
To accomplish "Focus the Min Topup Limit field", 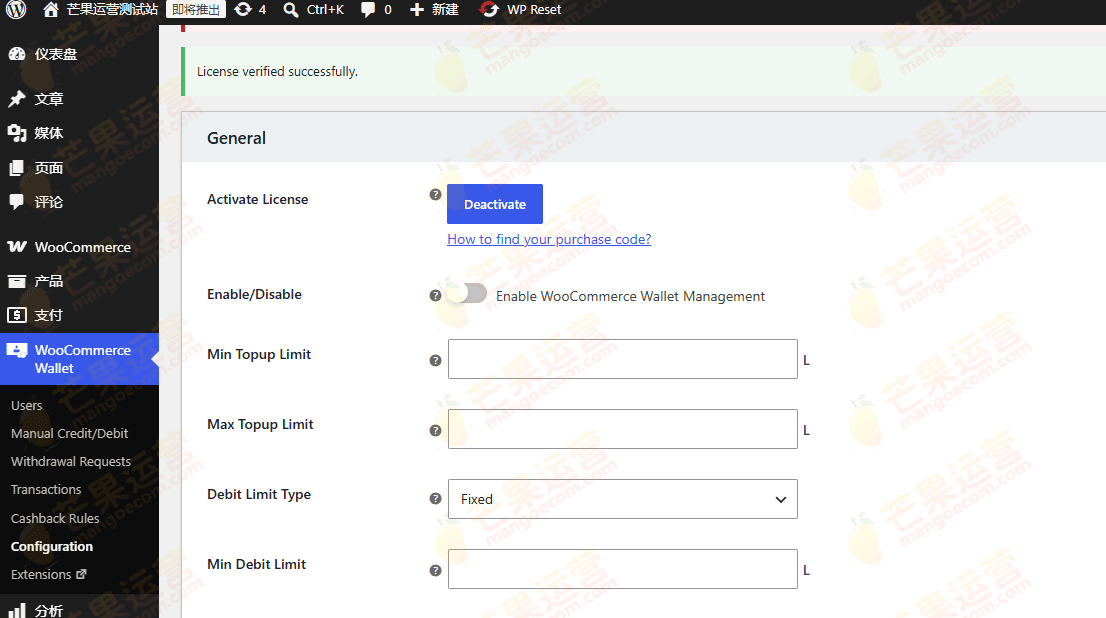I will (623, 359).
